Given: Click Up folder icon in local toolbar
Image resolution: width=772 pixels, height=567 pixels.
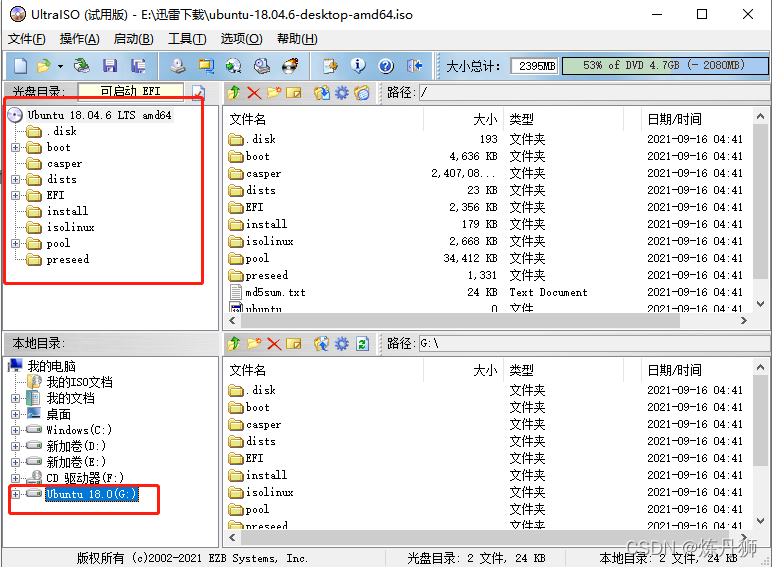Looking at the screenshot, I should 234,344.
